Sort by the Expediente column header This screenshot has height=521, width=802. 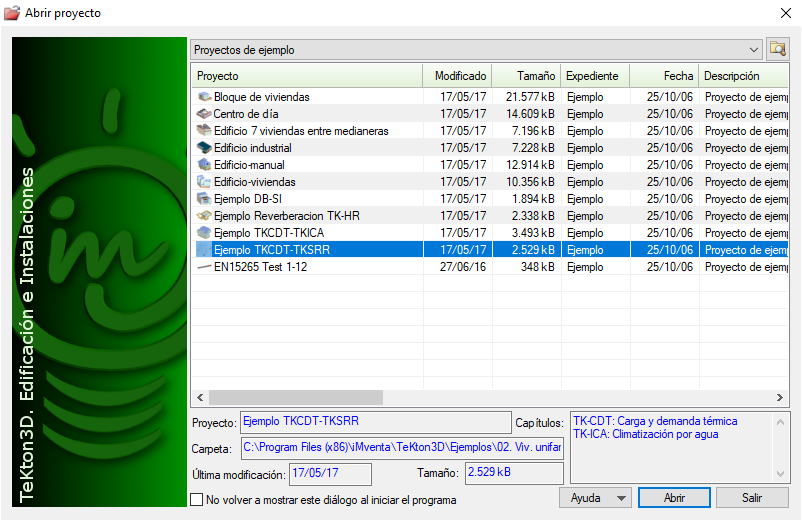coord(595,76)
